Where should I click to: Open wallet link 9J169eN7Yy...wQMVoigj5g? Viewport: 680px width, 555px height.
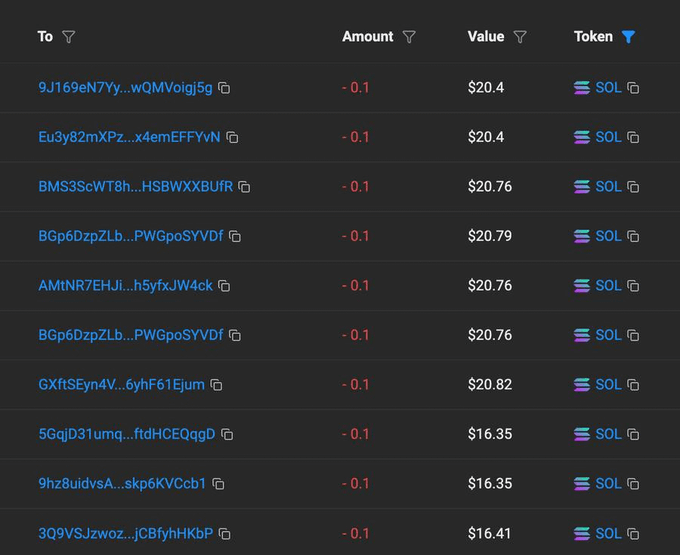point(125,88)
